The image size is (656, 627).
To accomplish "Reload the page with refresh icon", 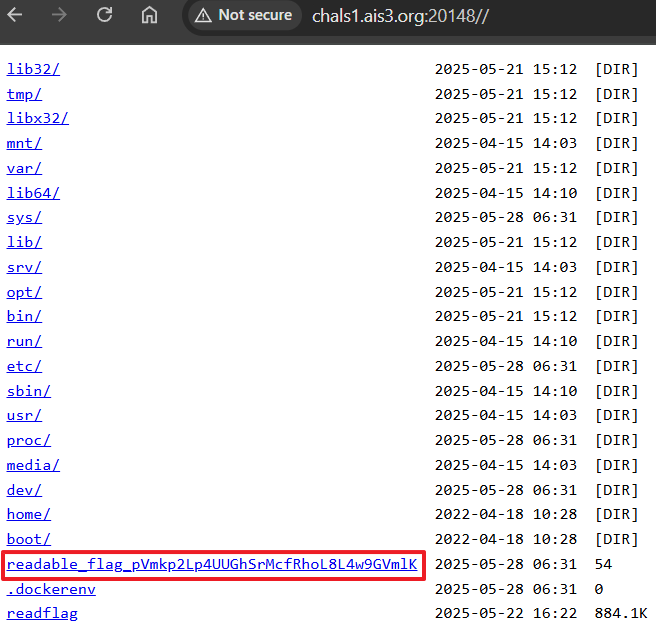I will (104, 15).
